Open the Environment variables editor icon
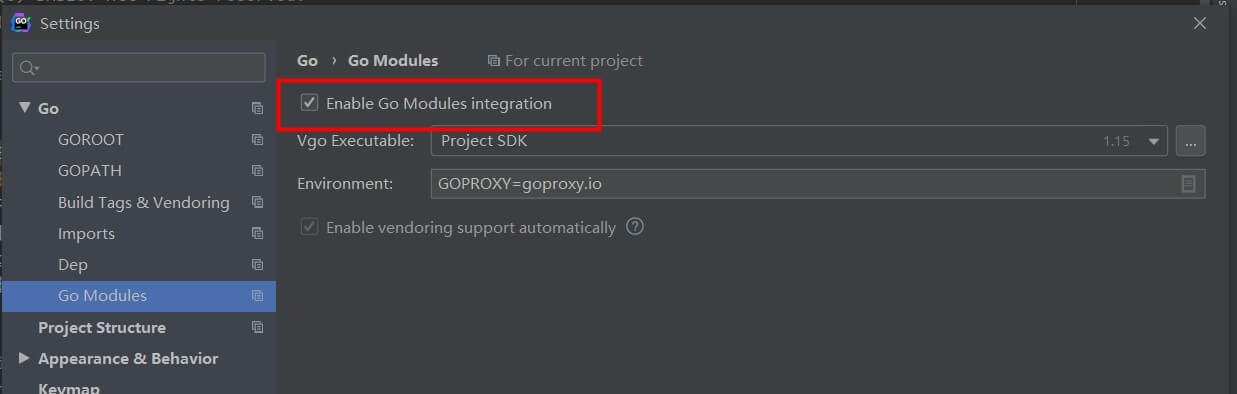 click(1188, 184)
